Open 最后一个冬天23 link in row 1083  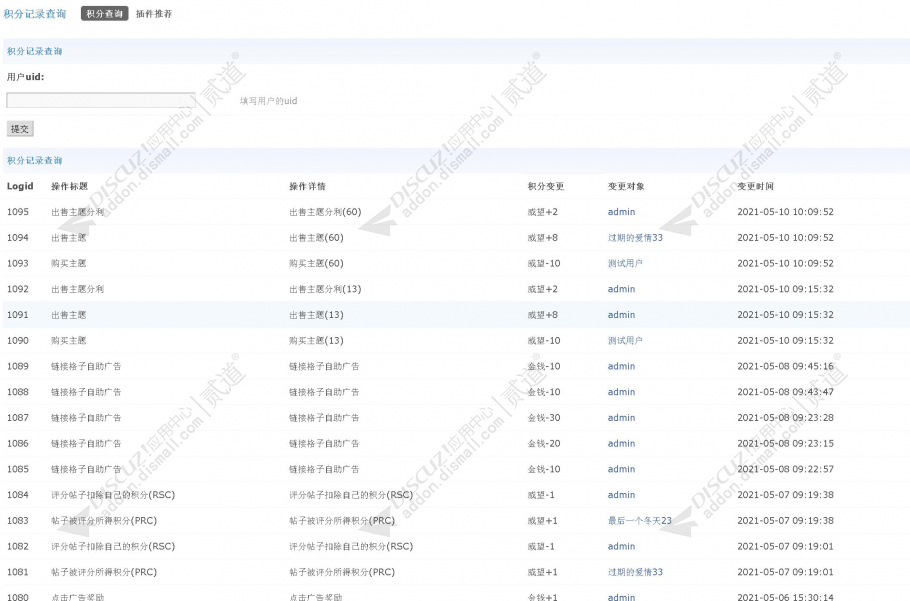point(640,520)
